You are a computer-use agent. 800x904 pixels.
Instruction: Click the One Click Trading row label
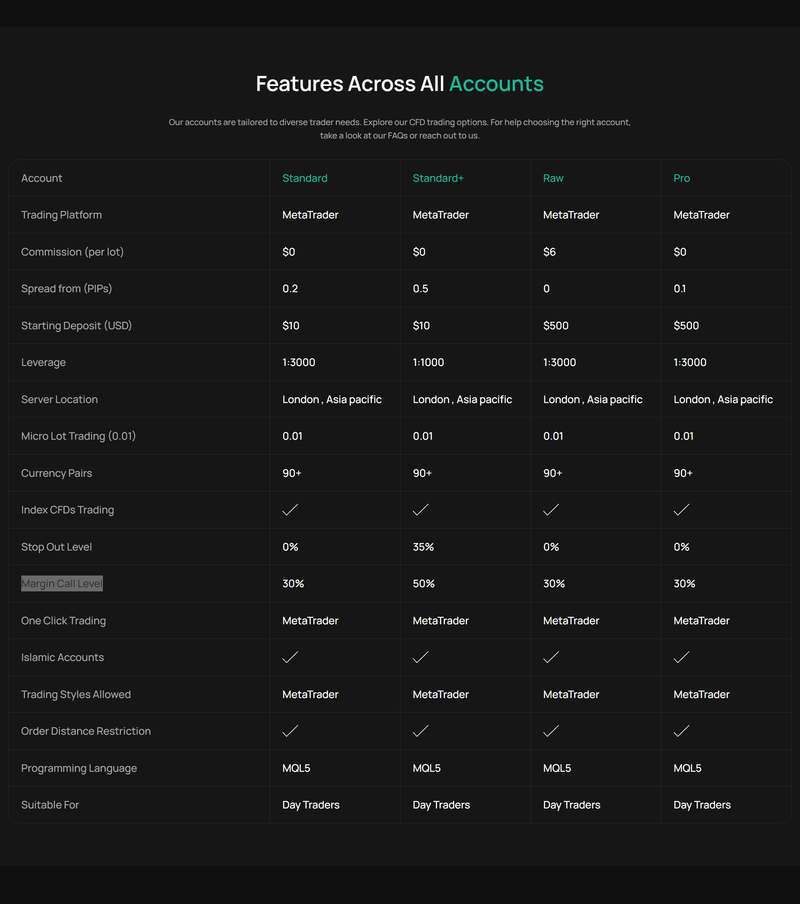[63, 621]
